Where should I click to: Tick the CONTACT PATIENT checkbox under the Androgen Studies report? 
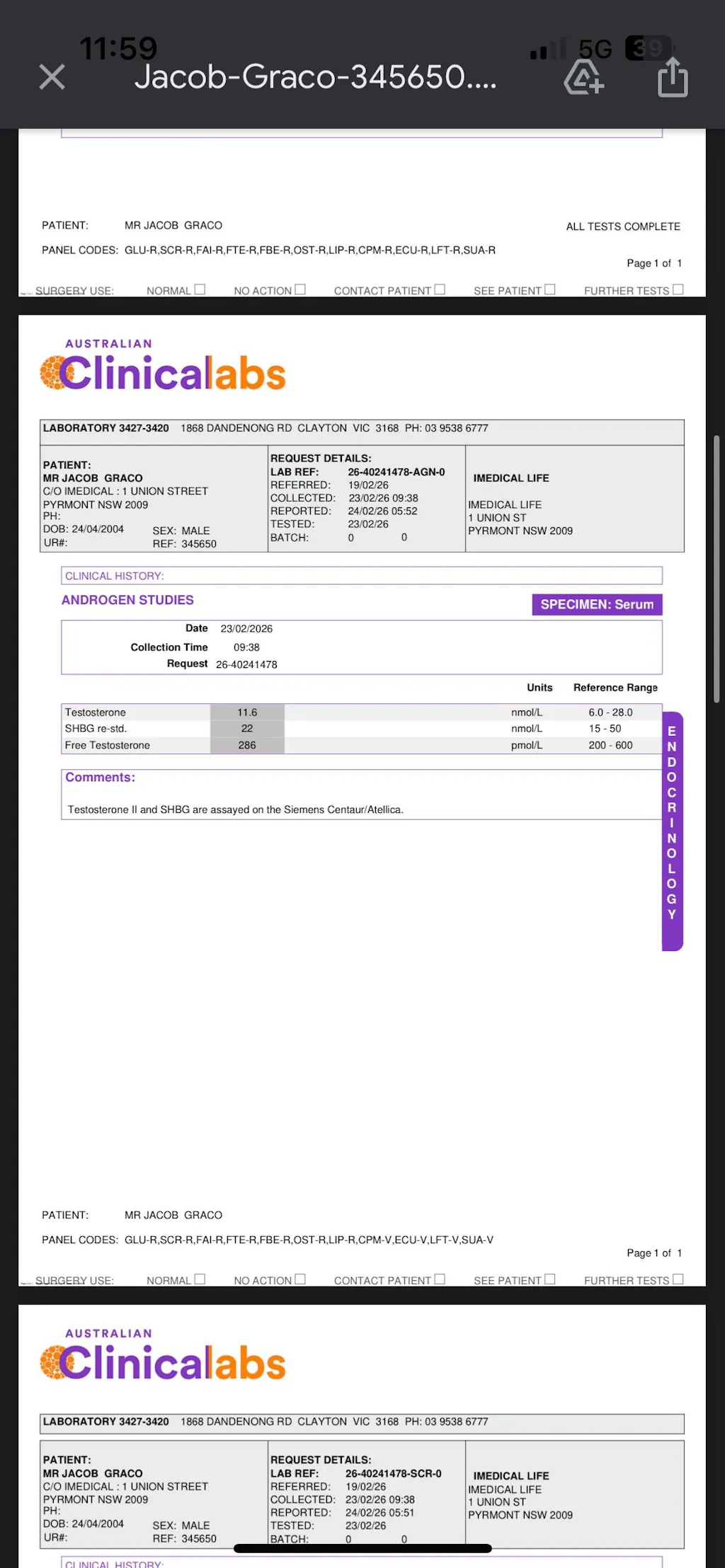coord(440,1279)
